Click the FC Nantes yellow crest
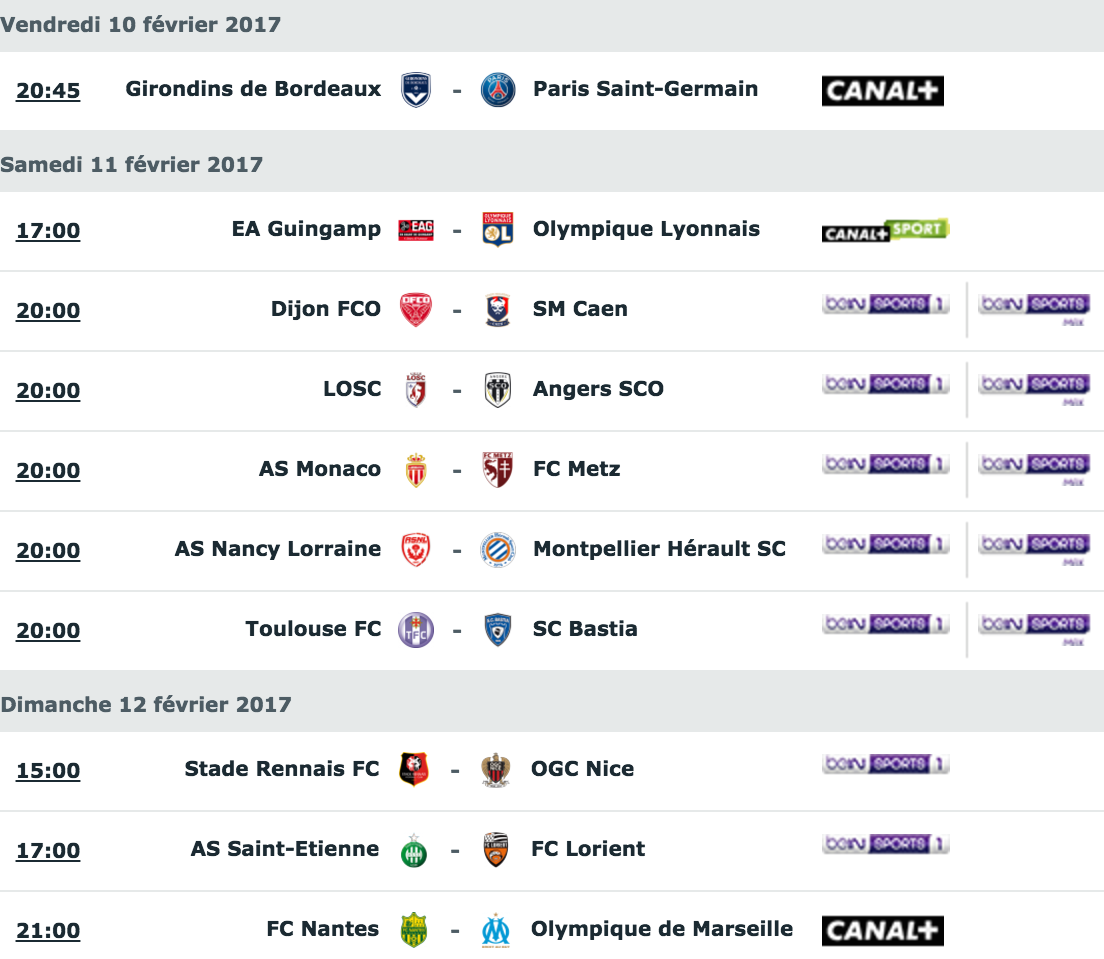The height and width of the screenshot is (959, 1104). [x=414, y=930]
